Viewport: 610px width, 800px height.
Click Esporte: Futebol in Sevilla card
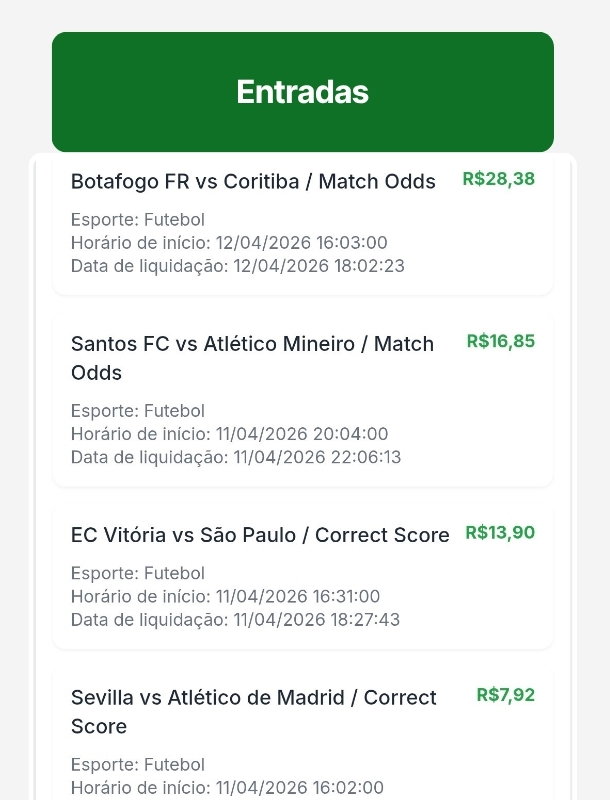(137, 765)
